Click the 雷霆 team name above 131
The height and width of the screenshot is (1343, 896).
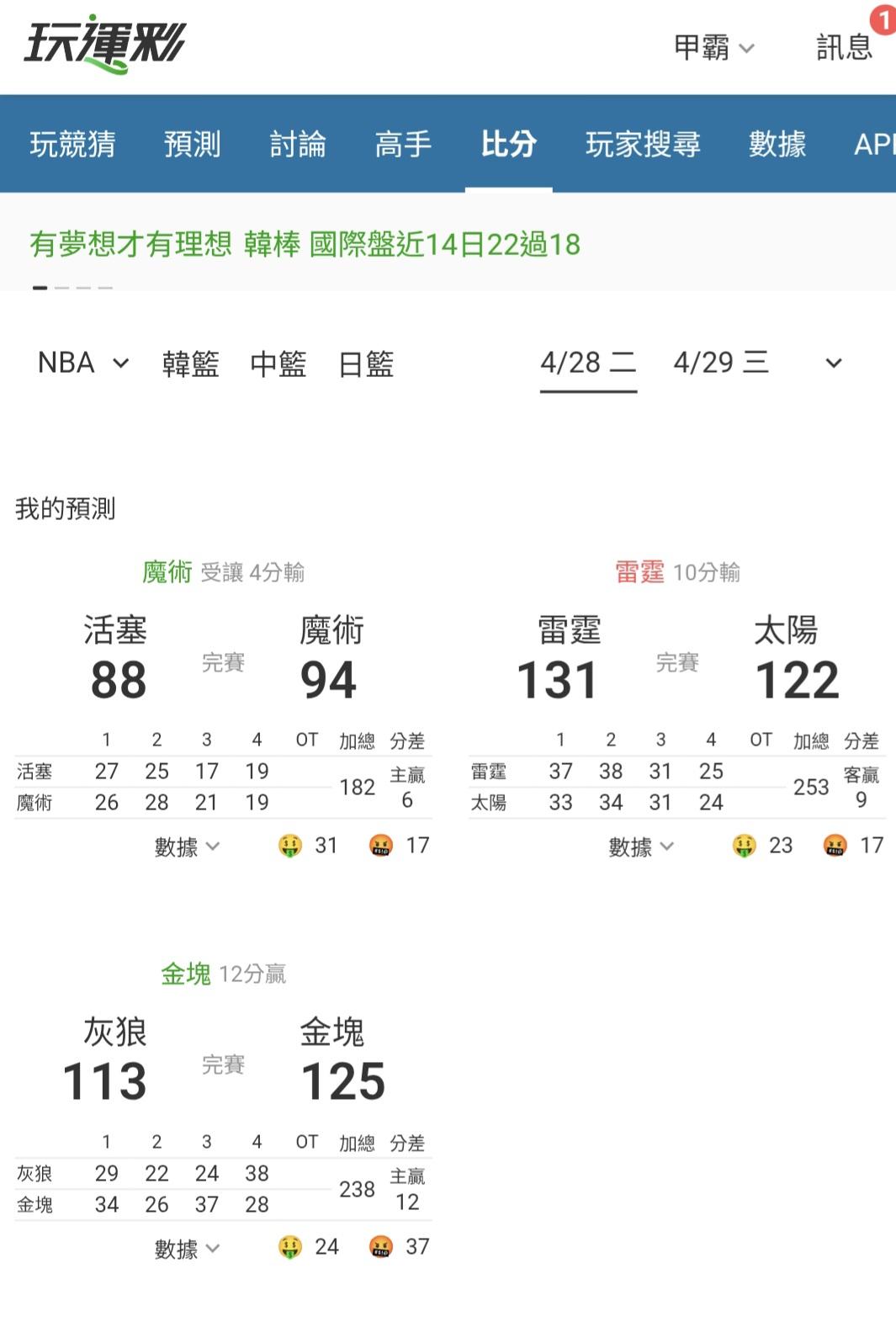pos(570,630)
